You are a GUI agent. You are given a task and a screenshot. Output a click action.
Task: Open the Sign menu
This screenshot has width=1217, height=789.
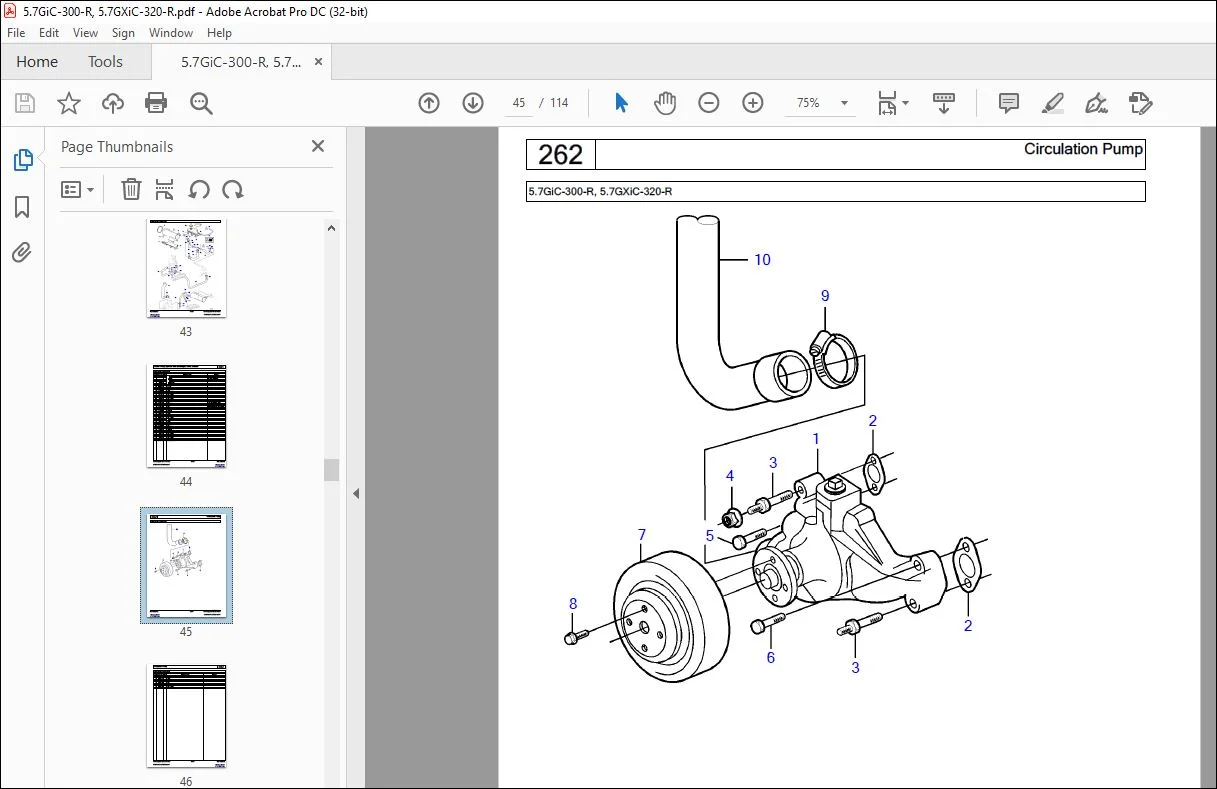[x=123, y=33]
